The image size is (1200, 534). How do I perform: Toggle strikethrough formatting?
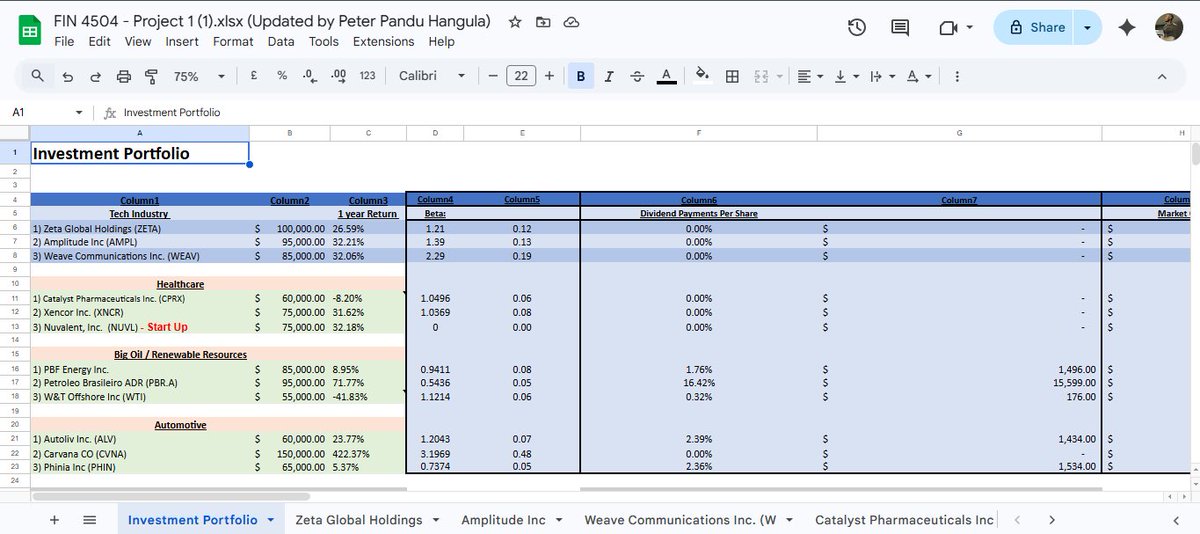coord(637,76)
